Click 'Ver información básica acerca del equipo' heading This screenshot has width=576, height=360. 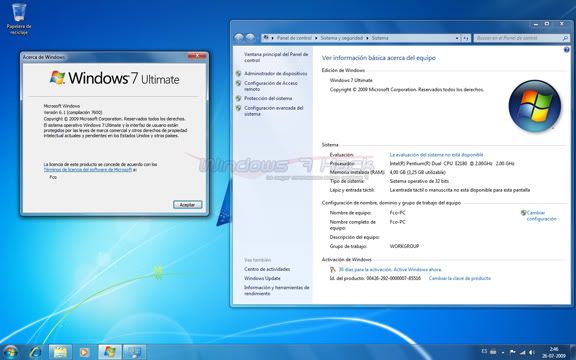click(x=379, y=58)
